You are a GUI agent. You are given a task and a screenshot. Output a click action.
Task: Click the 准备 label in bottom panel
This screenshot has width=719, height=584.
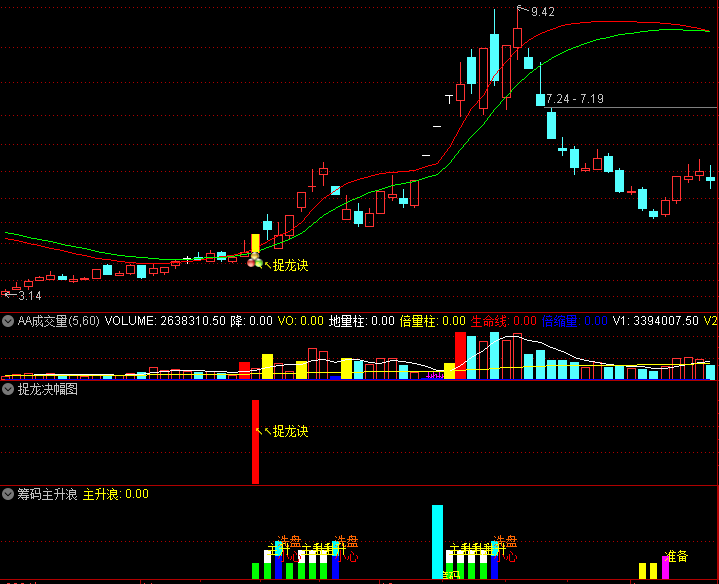(677, 556)
